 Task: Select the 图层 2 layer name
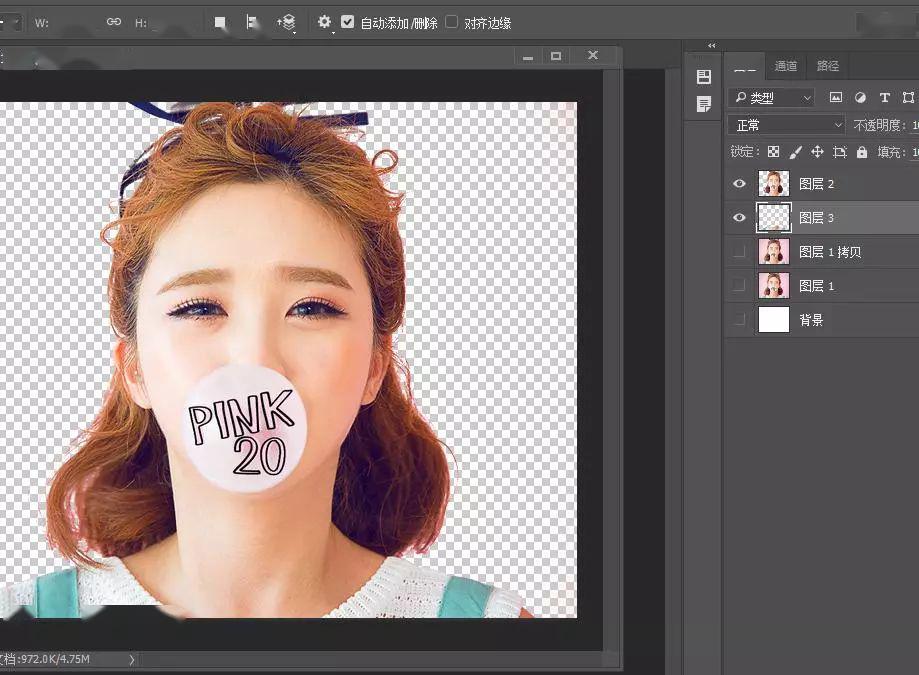tap(816, 184)
